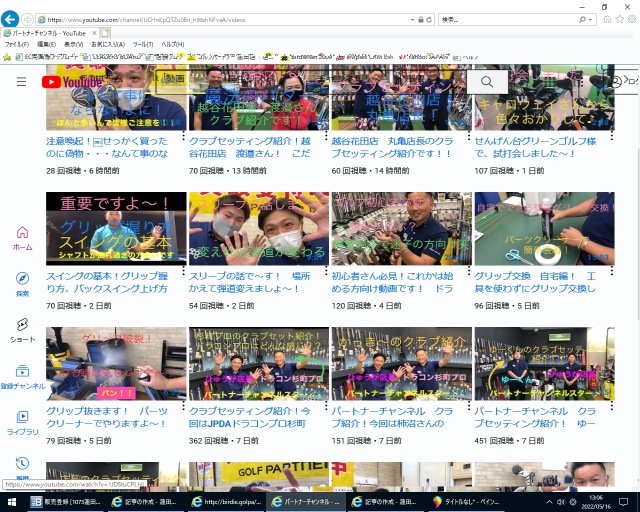Open the グリップ破裂 パン！！ thumbnail

116,363
